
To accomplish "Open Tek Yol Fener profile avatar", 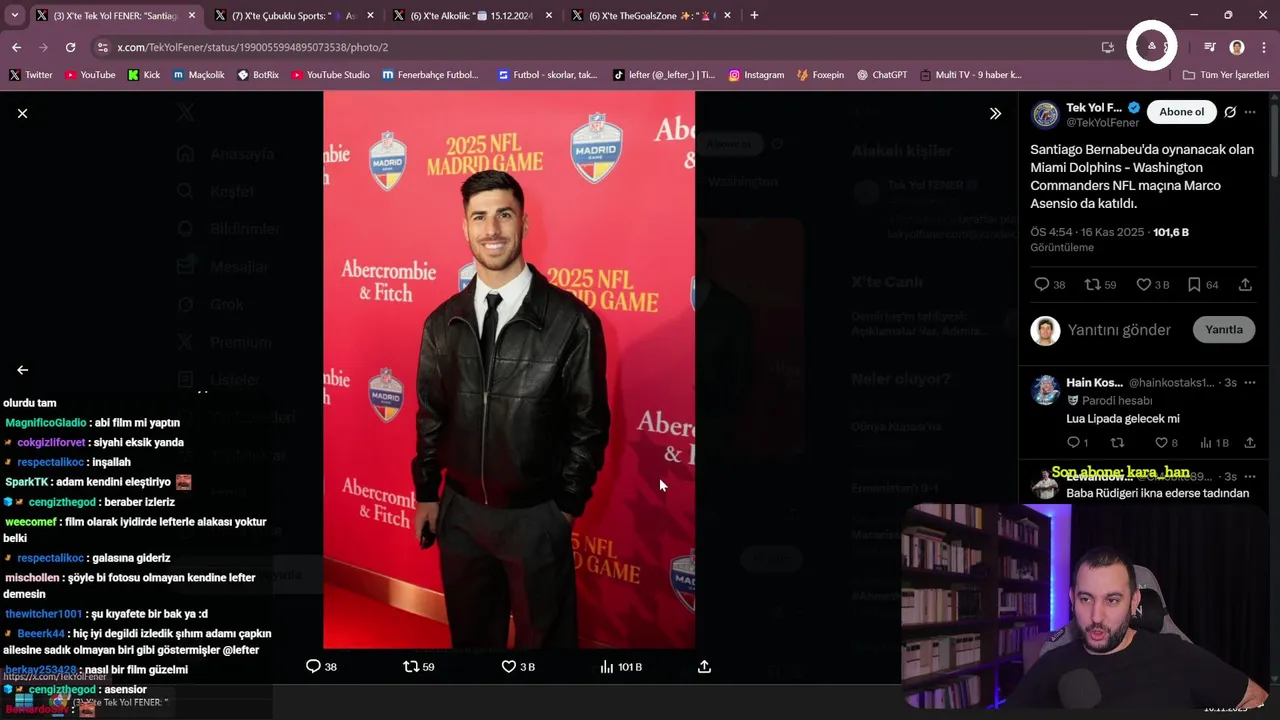I will point(1045,115).
